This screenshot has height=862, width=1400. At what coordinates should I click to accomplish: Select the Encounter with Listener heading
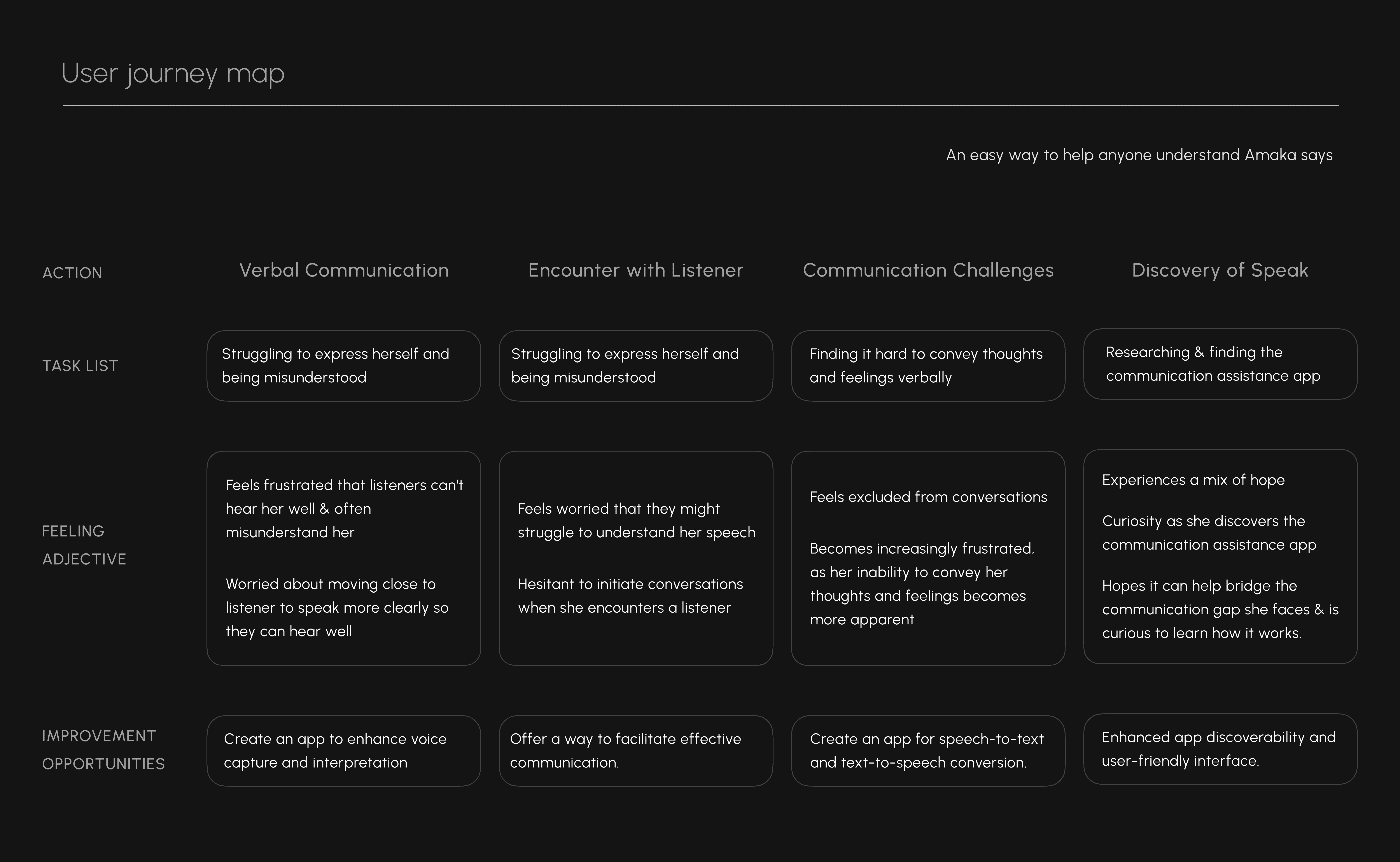tap(636, 270)
